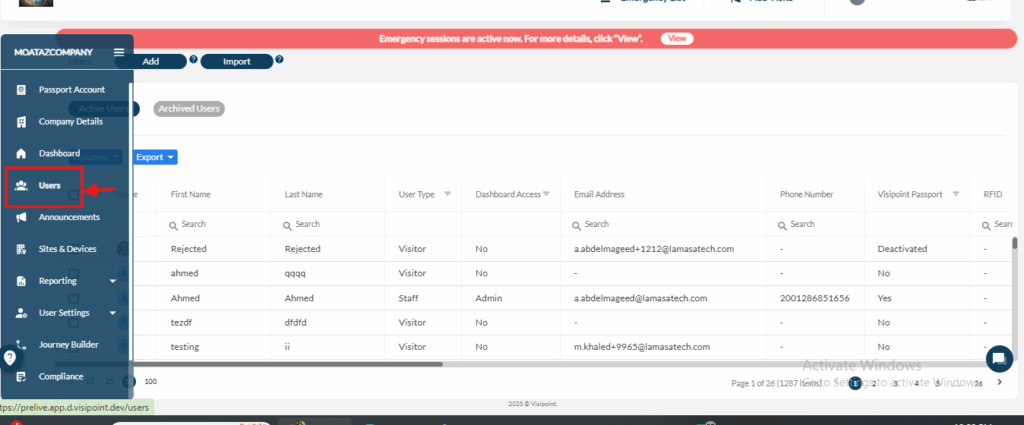The width and height of the screenshot is (1024, 425).
Task: Open the Dashboard home icon
Action: (21, 153)
